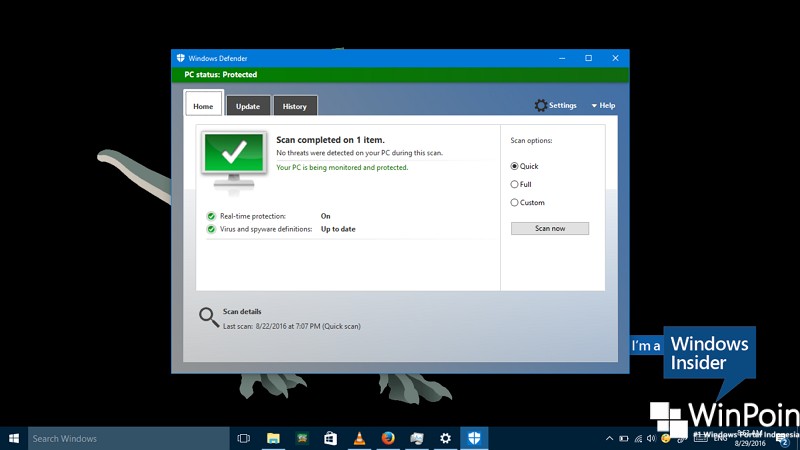Open the Windows Store taskbar icon
The width and height of the screenshot is (800, 450).
tap(330, 438)
